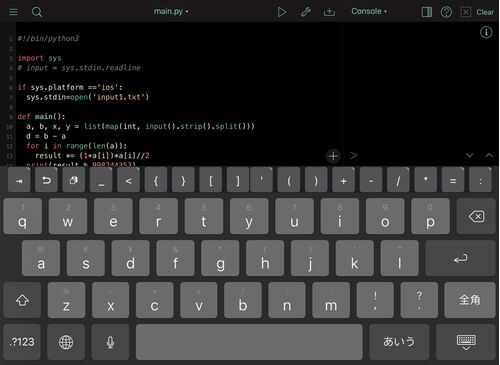Image resolution: width=500 pixels, height=365 pixels.
Task: Tap the closing parenthesis key
Action: pyautogui.click(x=316, y=180)
